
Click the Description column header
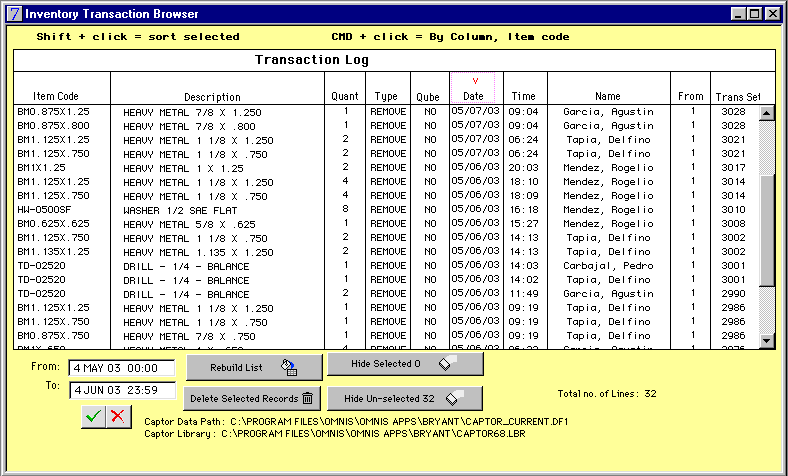[212, 96]
